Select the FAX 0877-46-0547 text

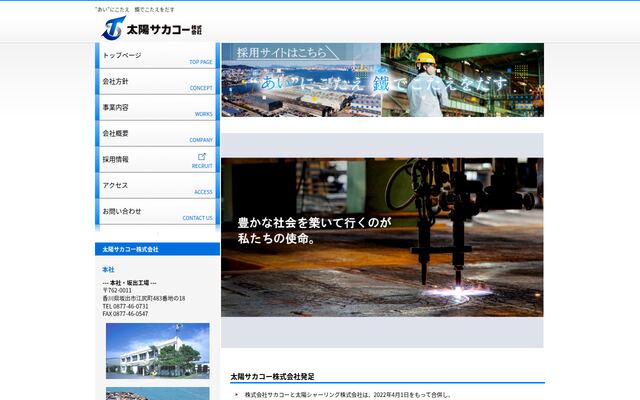coord(125,314)
